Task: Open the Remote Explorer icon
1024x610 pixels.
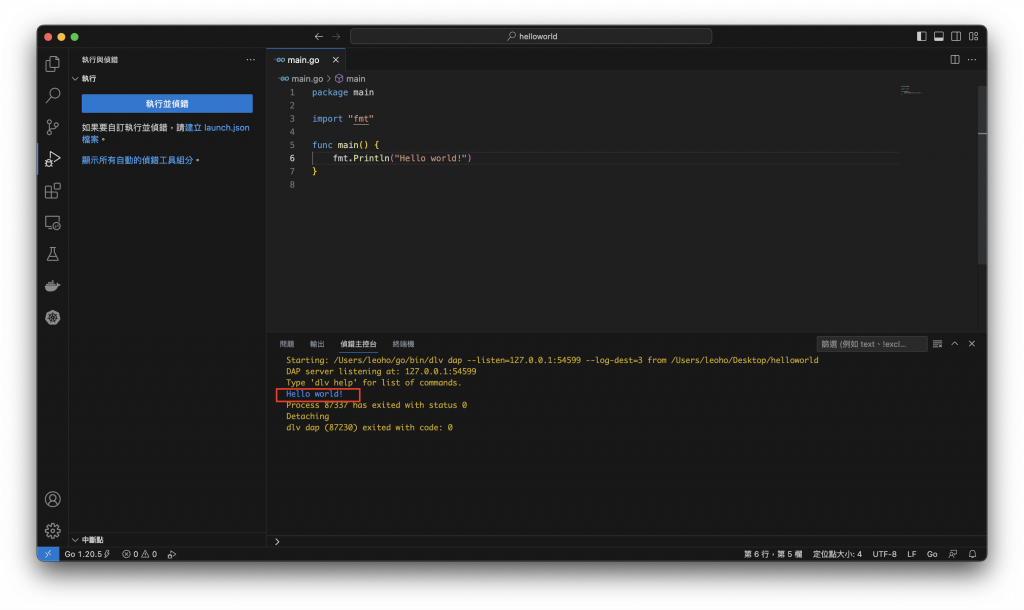Action: [x=53, y=223]
